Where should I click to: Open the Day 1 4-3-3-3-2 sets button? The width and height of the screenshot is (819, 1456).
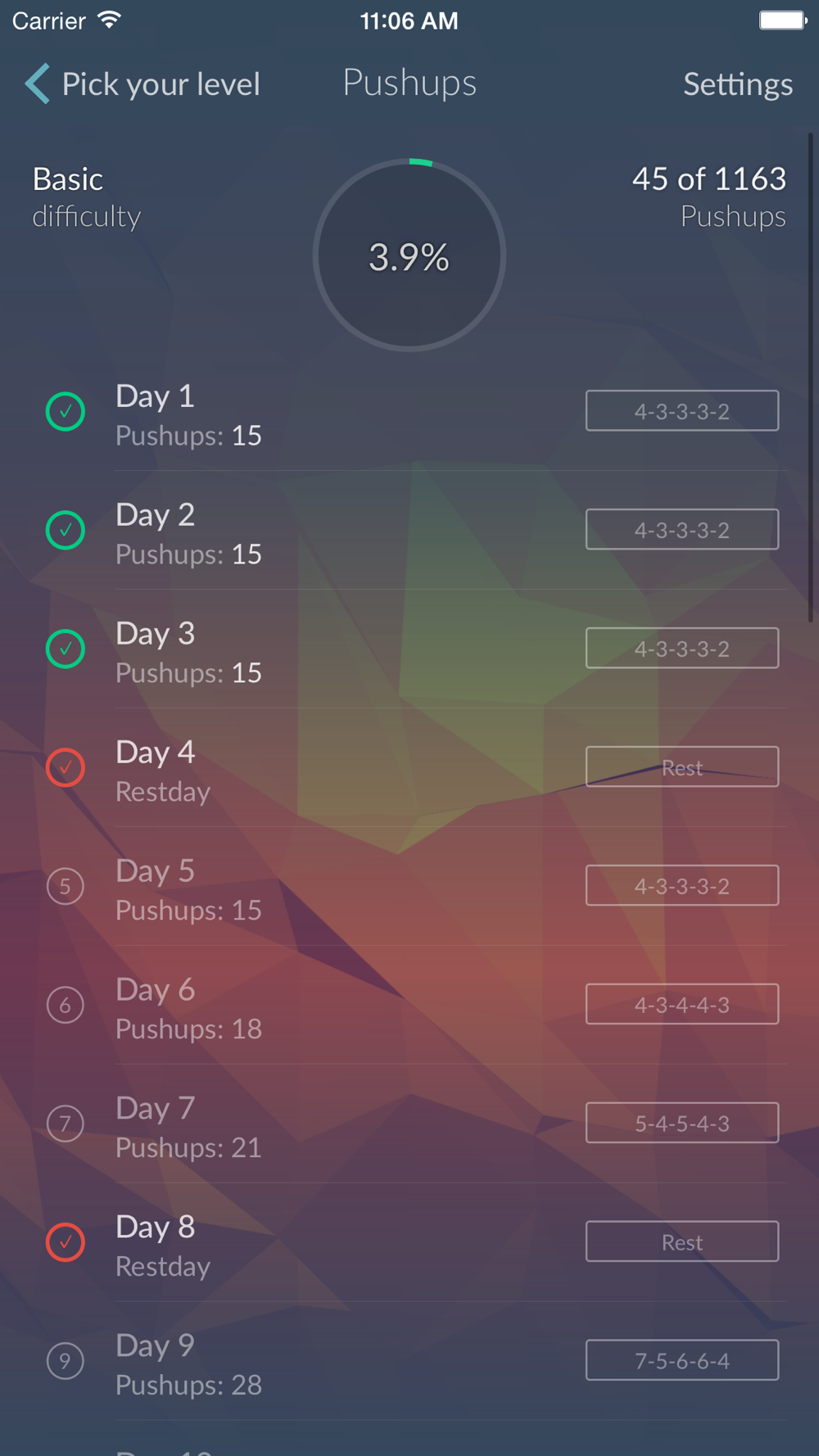[682, 410]
